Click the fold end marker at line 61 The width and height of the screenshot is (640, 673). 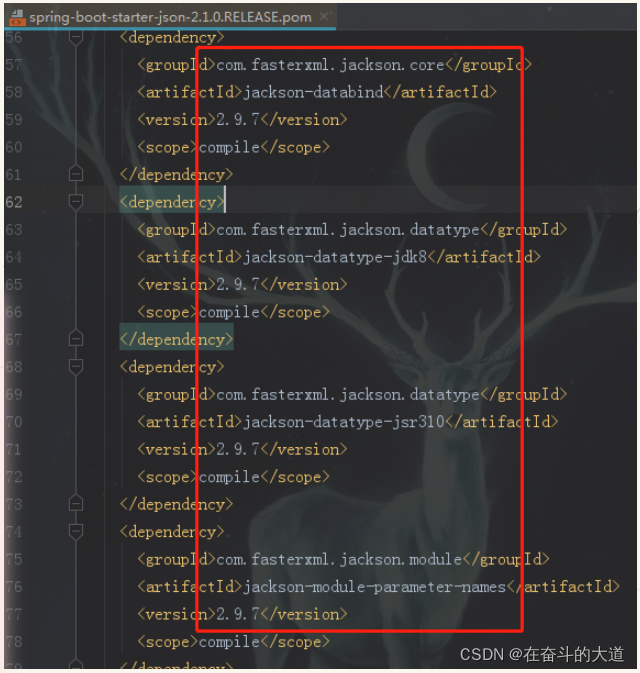[x=76, y=174]
